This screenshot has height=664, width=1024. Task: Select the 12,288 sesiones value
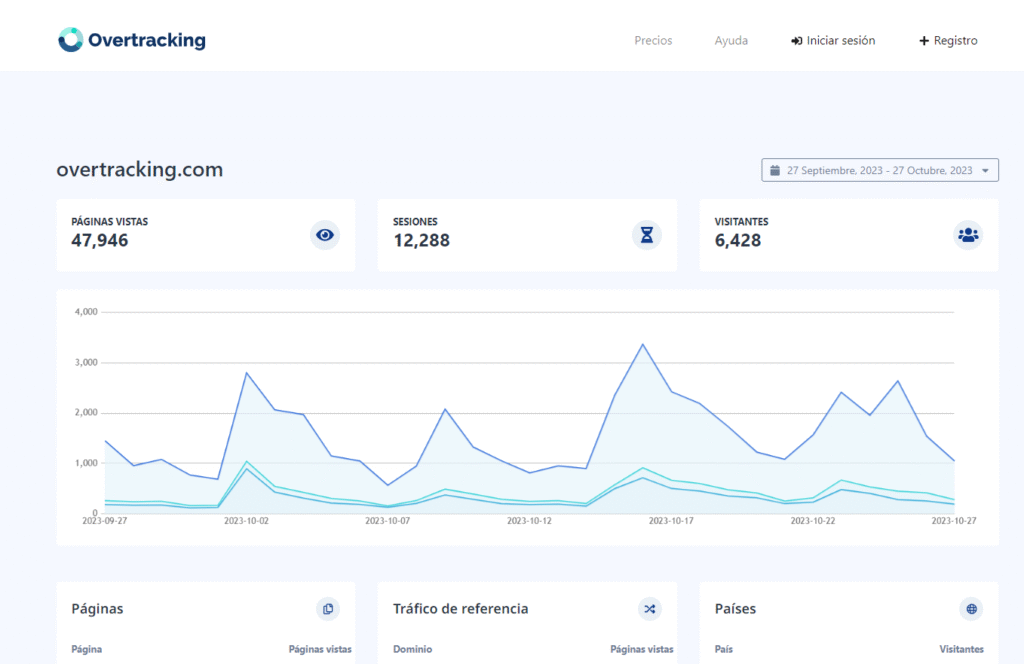pos(421,240)
